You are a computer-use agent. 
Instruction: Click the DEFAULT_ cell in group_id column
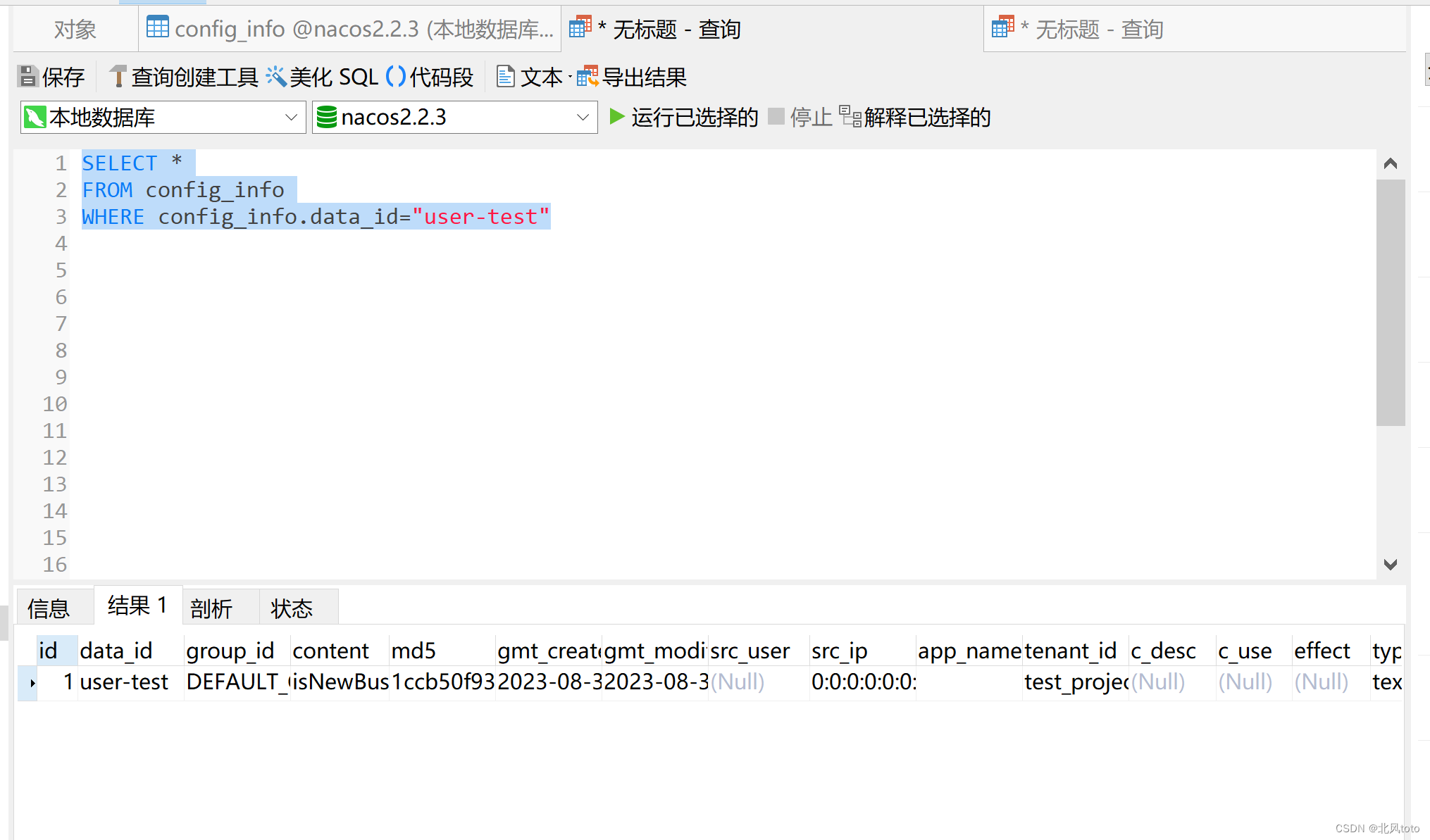pos(237,682)
